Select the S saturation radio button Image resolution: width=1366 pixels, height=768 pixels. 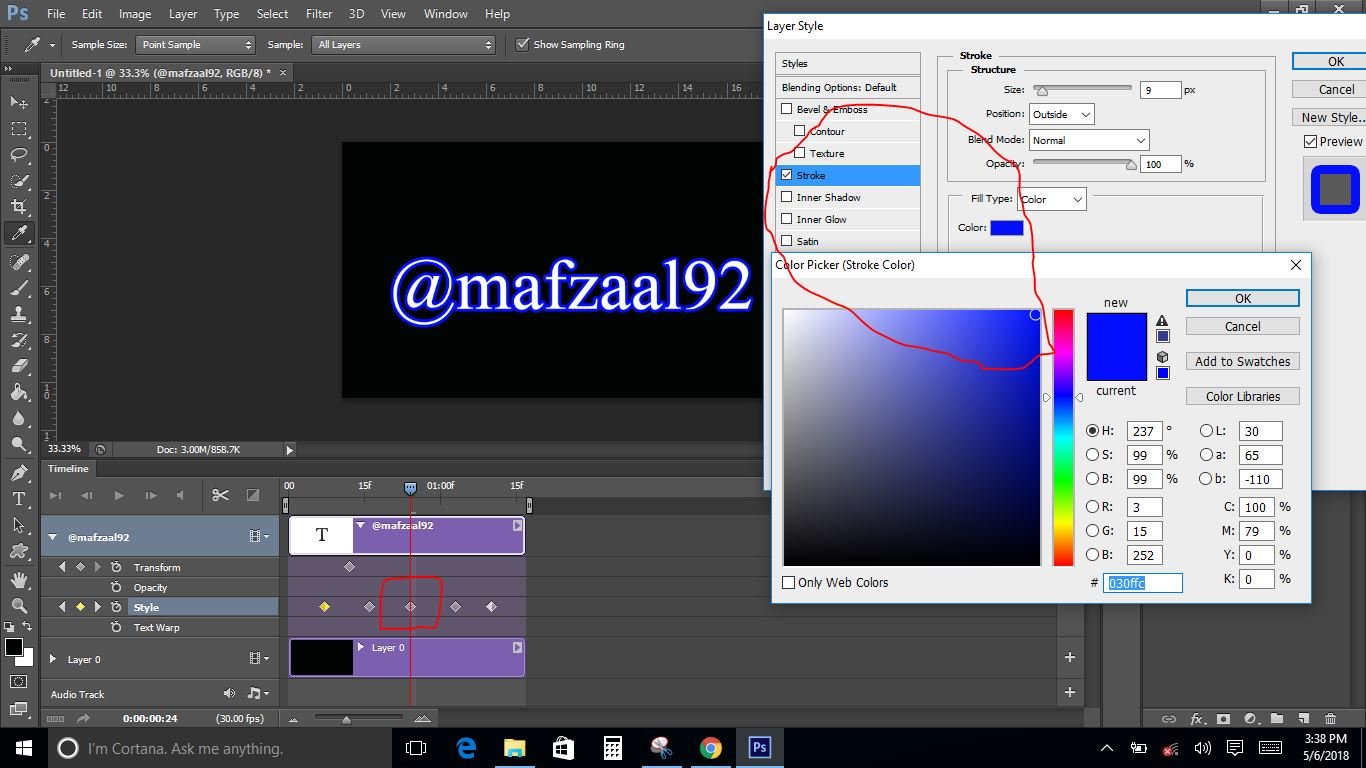1093,455
